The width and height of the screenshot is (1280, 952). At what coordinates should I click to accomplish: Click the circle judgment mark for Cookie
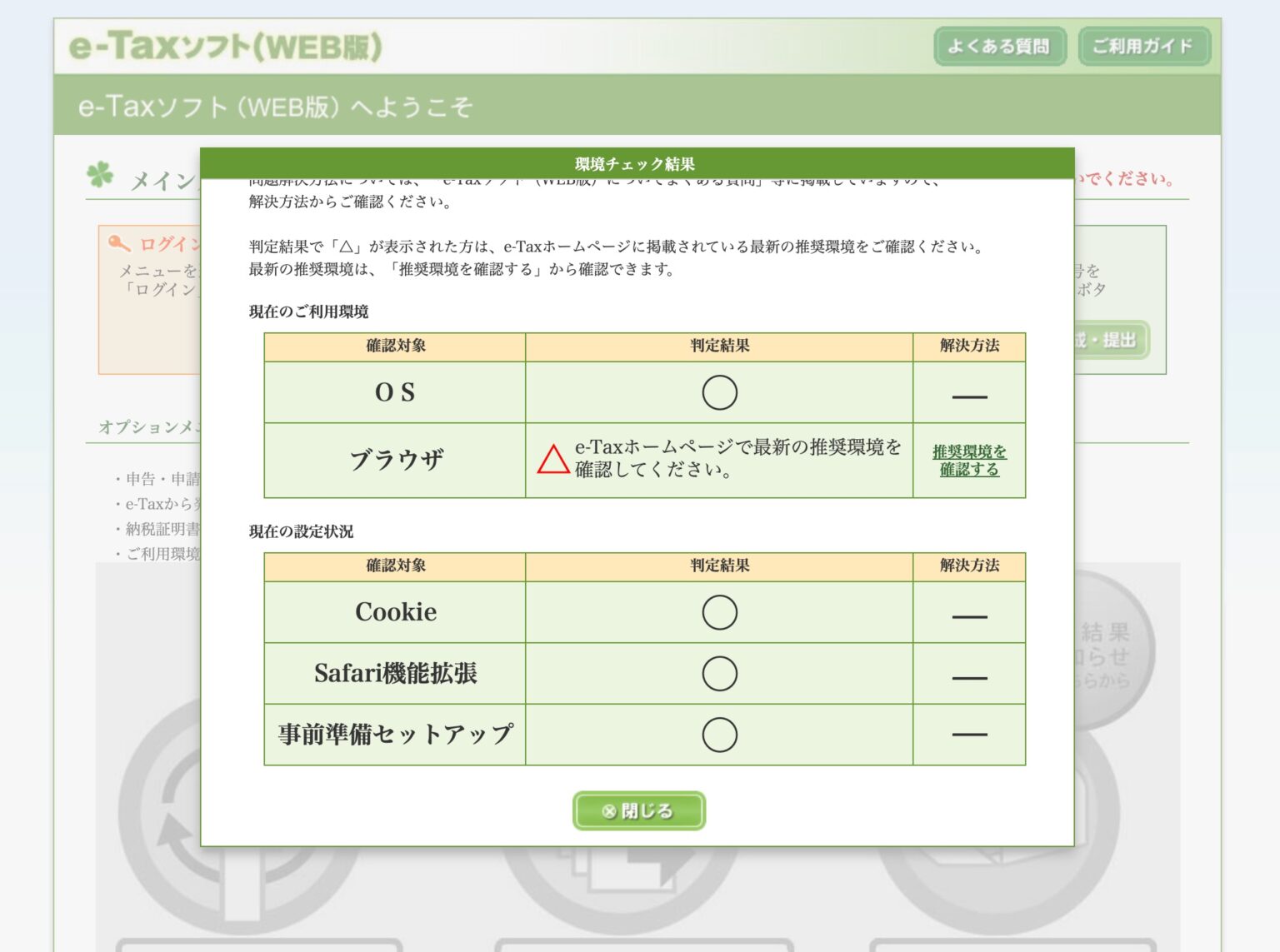pos(719,611)
